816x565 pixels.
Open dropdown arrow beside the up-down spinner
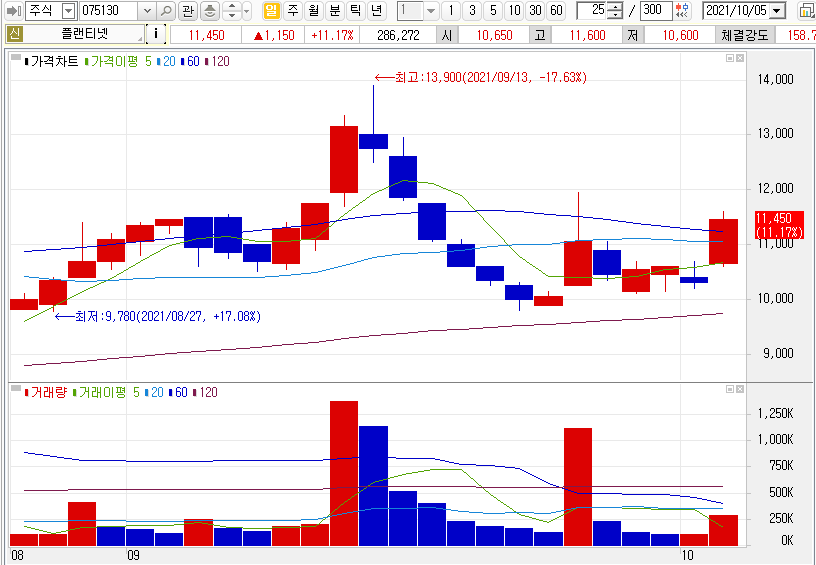247,10
